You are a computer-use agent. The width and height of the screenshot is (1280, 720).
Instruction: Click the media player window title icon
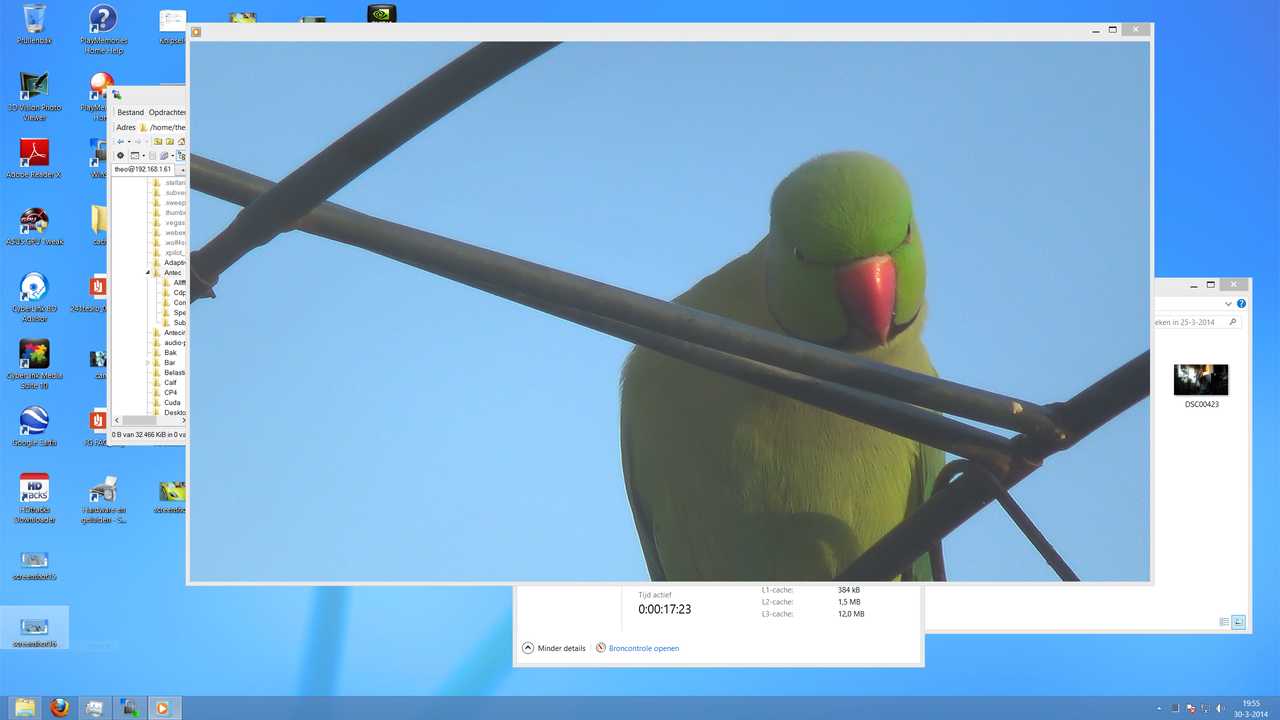196,32
